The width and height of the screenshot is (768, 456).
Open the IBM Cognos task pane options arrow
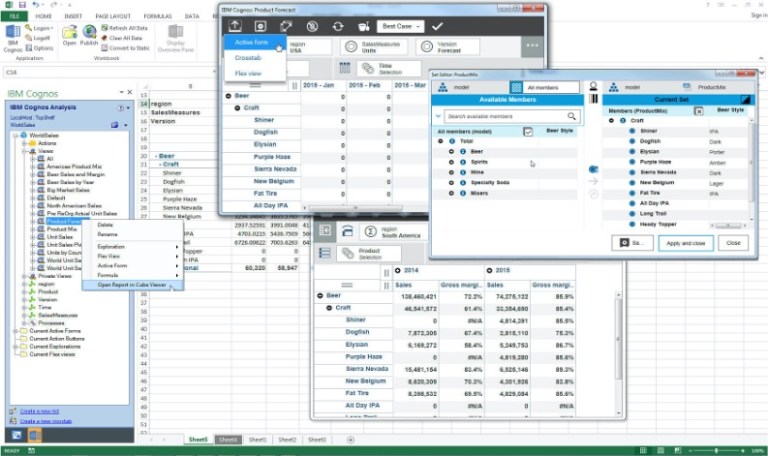[x=121, y=92]
